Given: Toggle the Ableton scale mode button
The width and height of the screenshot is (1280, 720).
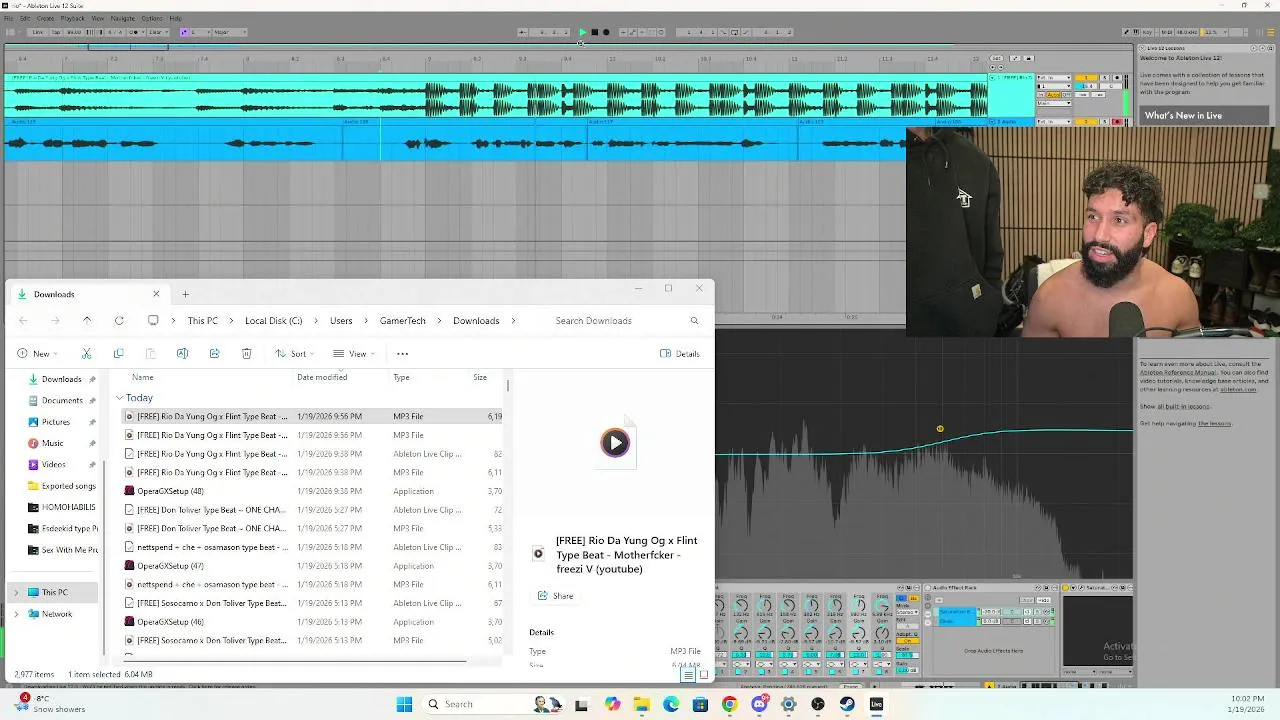Looking at the screenshot, I should [184, 32].
